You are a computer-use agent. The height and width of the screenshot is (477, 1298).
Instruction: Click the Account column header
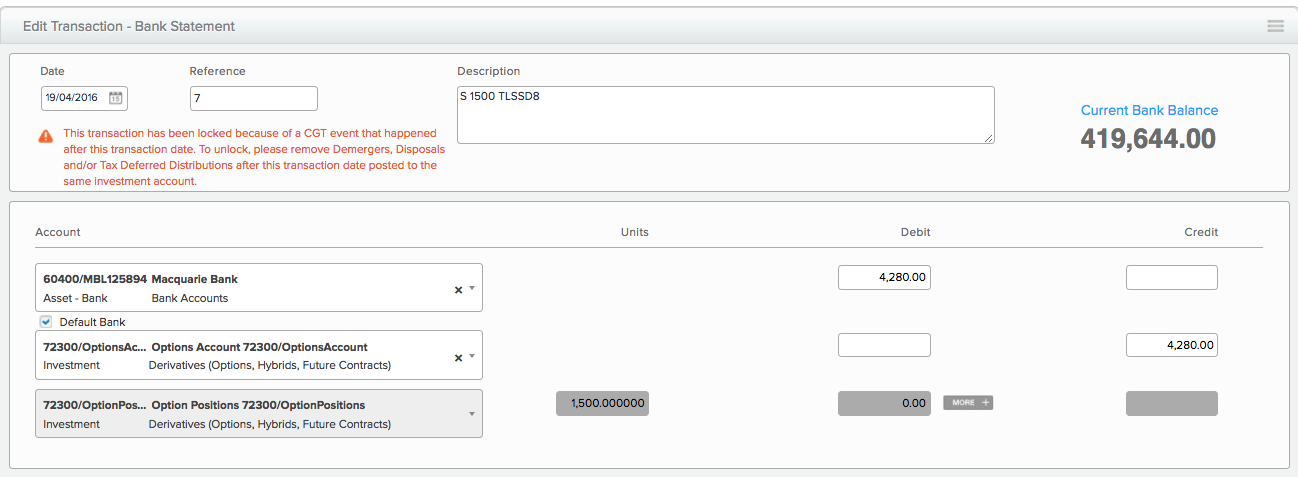(58, 232)
